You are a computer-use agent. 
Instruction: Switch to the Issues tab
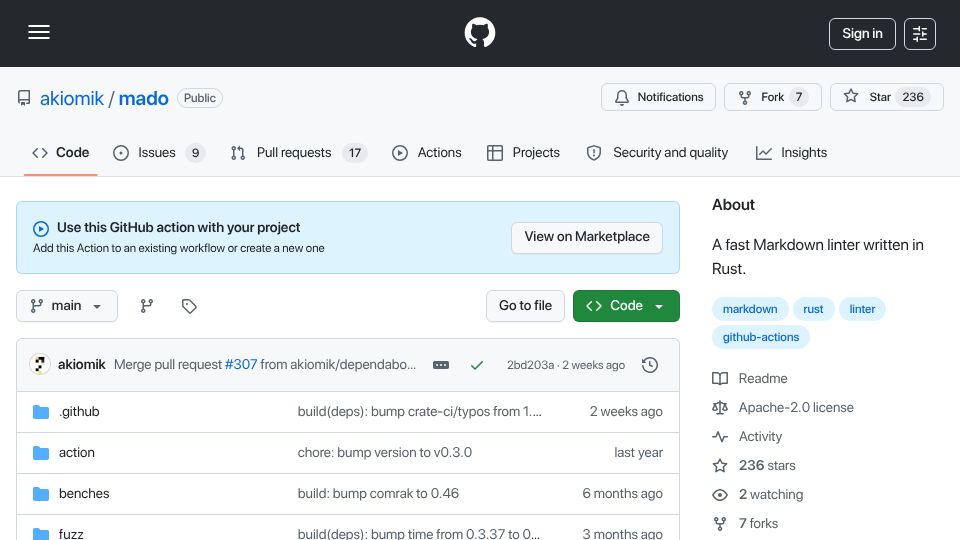(159, 152)
